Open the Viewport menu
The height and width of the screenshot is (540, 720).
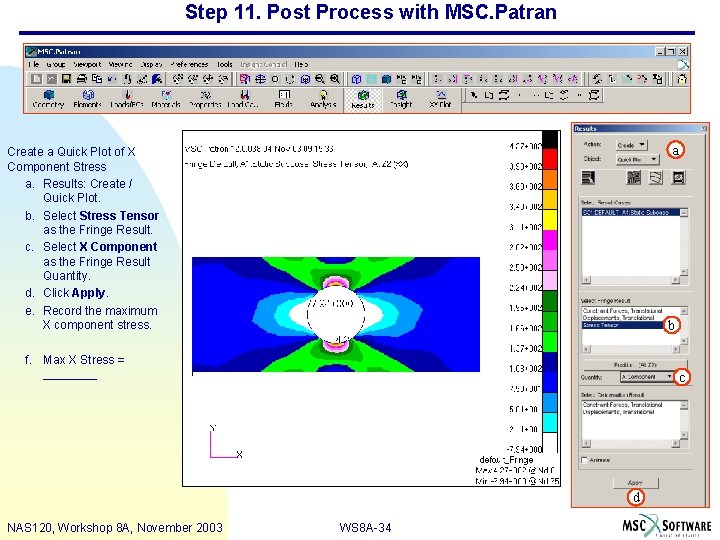pos(87,64)
